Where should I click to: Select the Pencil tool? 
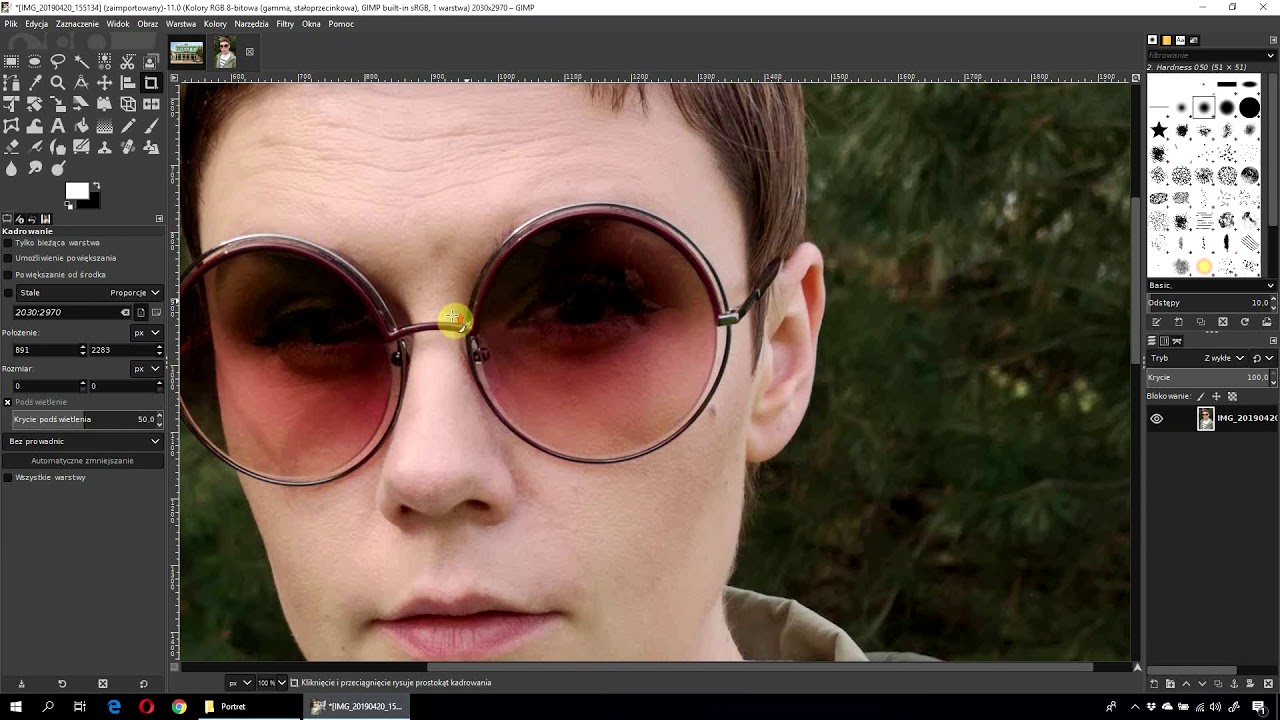tap(128, 126)
